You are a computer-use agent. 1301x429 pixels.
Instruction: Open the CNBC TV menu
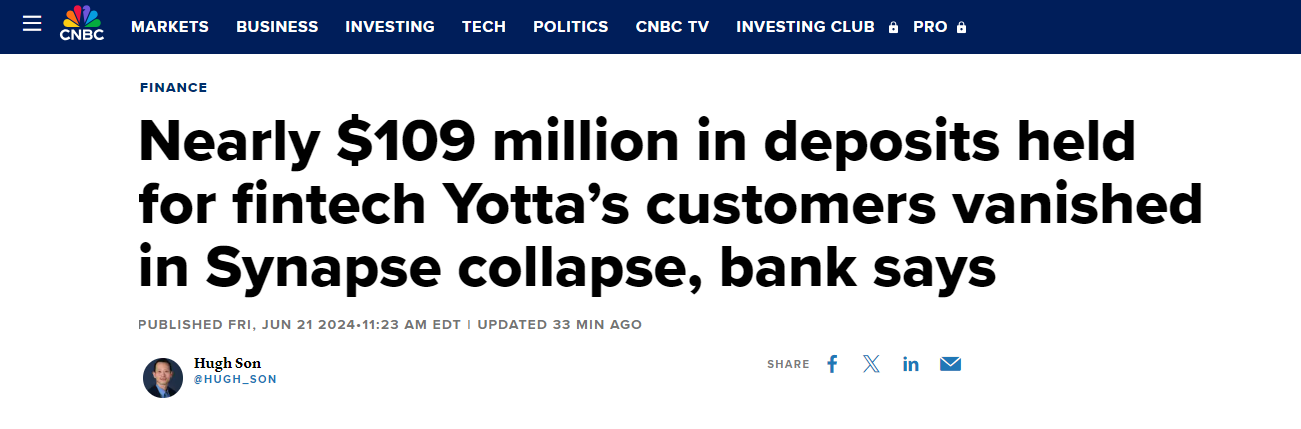[x=672, y=27]
